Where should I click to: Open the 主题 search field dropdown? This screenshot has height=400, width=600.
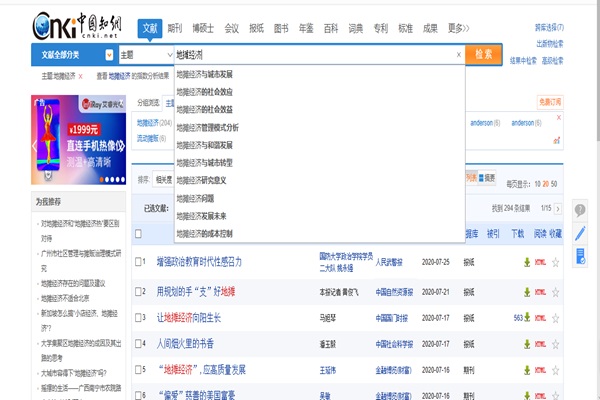coord(147,55)
